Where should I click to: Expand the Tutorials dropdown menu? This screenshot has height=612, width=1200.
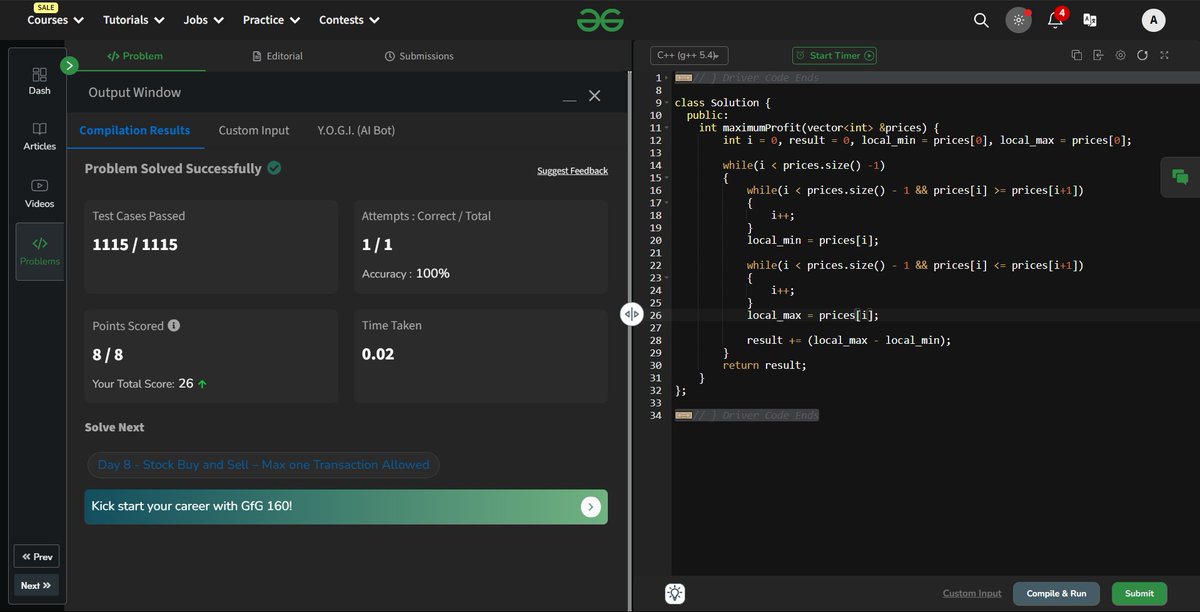point(133,20)
